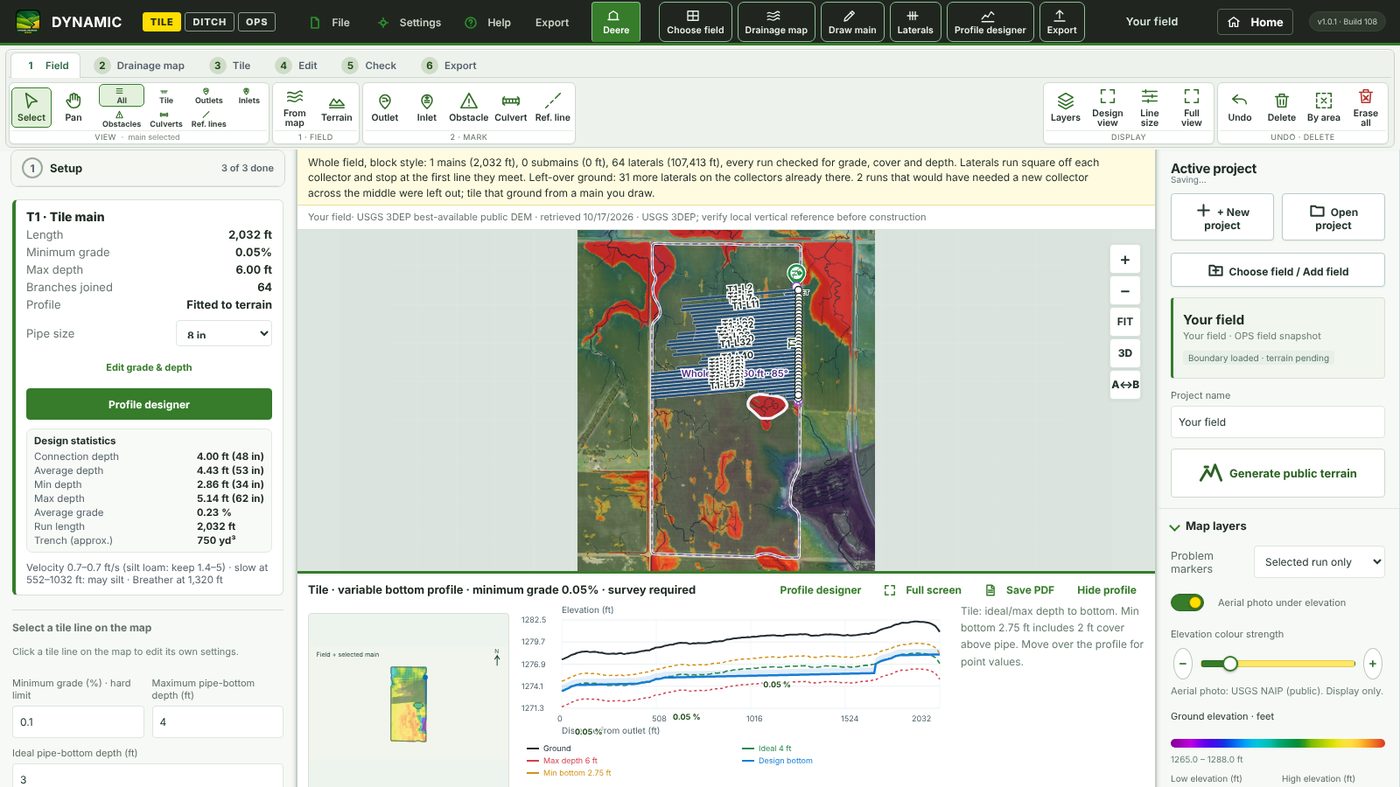Click the Undo arrow
This screenshot has width=1400, height=787.
click(x=1239, y=107)
